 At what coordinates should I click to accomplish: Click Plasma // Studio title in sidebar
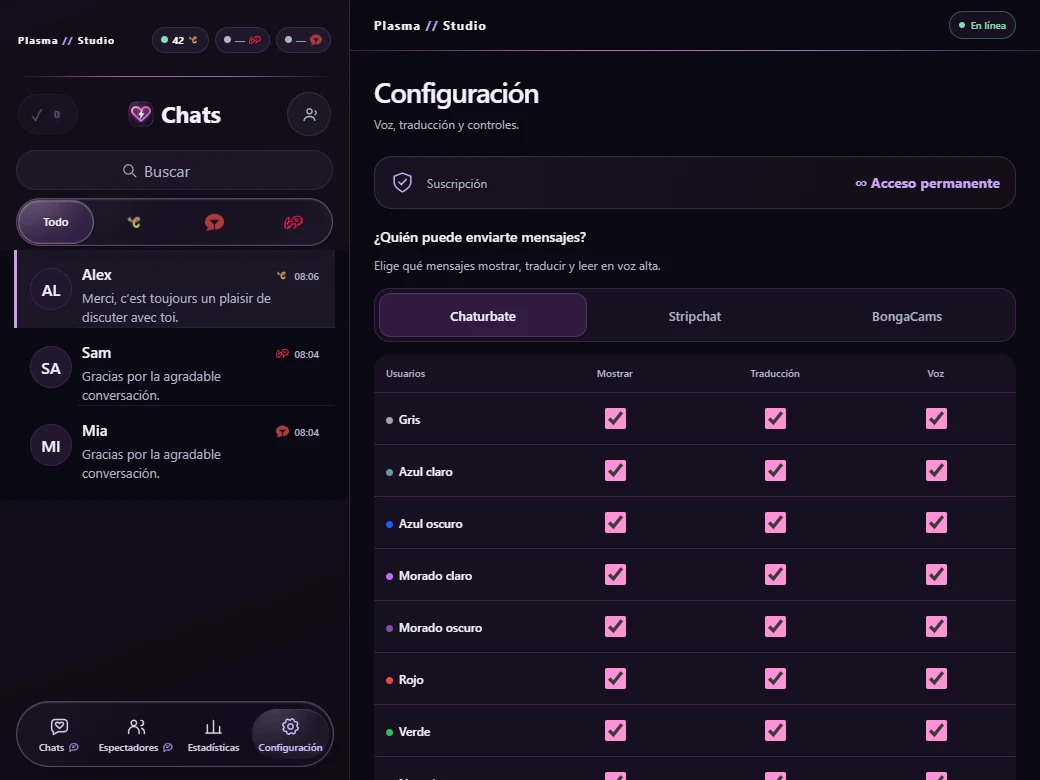point(66,40)
